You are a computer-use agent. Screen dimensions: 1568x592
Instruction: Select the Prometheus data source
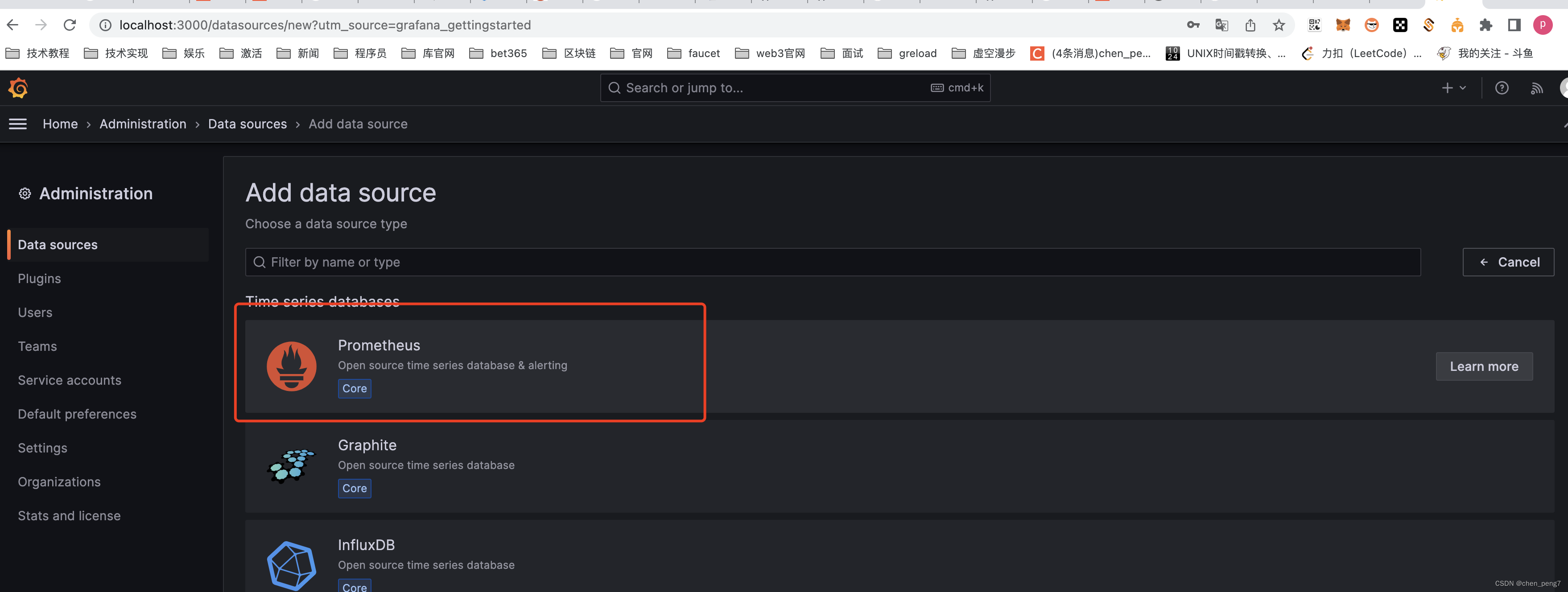[900, 366]
